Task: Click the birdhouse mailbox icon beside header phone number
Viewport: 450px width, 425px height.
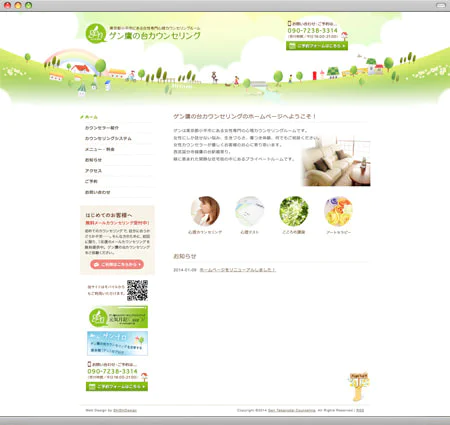Action: pos(344,36)
